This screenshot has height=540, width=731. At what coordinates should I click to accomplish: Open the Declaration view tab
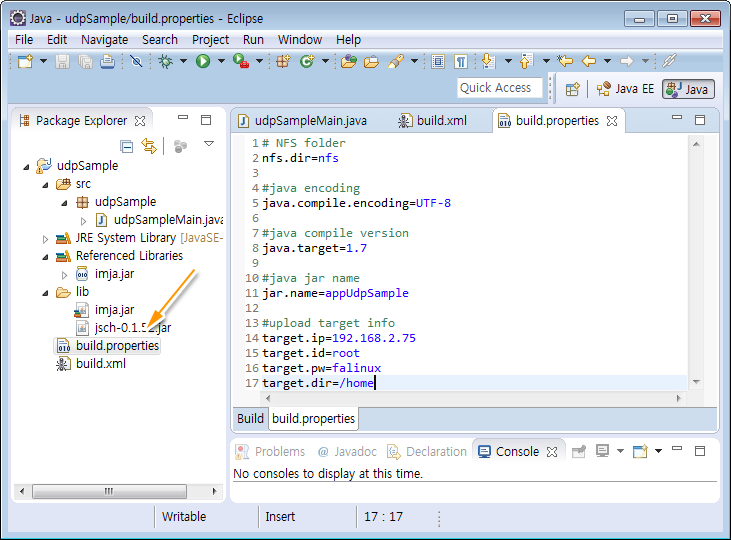[427, 451]
